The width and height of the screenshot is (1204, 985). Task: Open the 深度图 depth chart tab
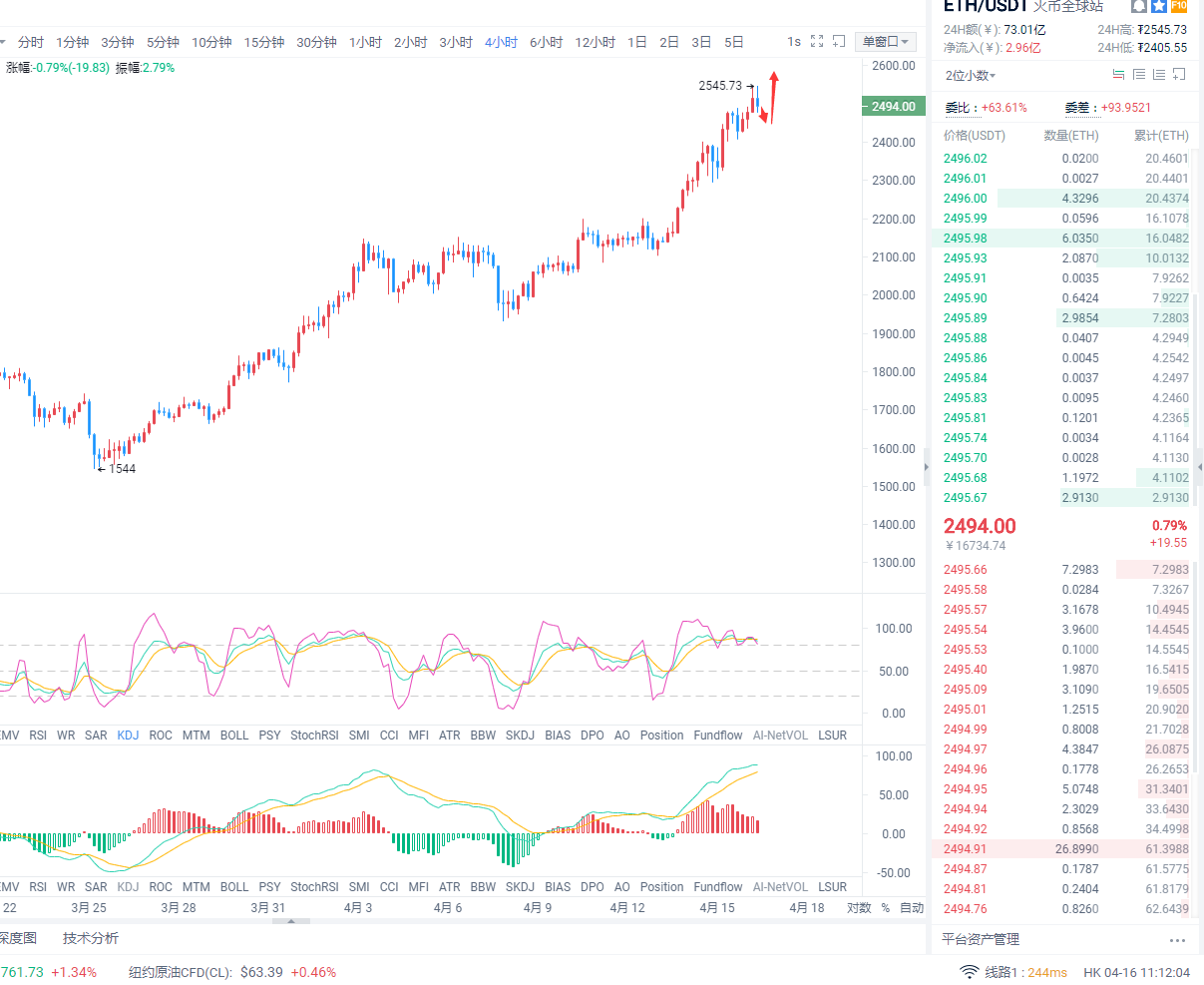17,938
